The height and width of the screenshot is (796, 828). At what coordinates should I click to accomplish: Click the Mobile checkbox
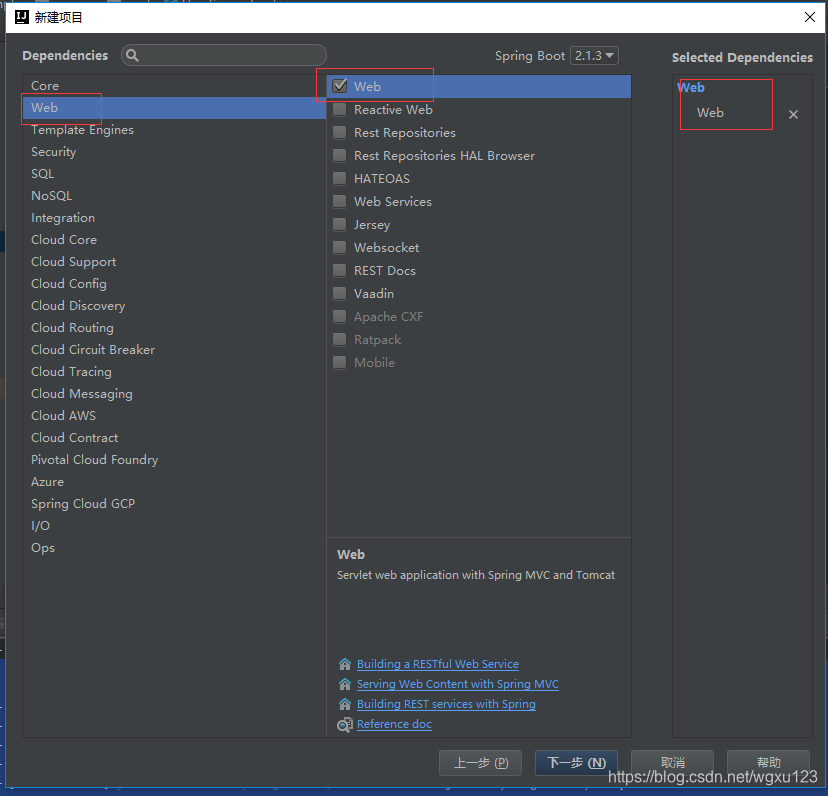340,362
